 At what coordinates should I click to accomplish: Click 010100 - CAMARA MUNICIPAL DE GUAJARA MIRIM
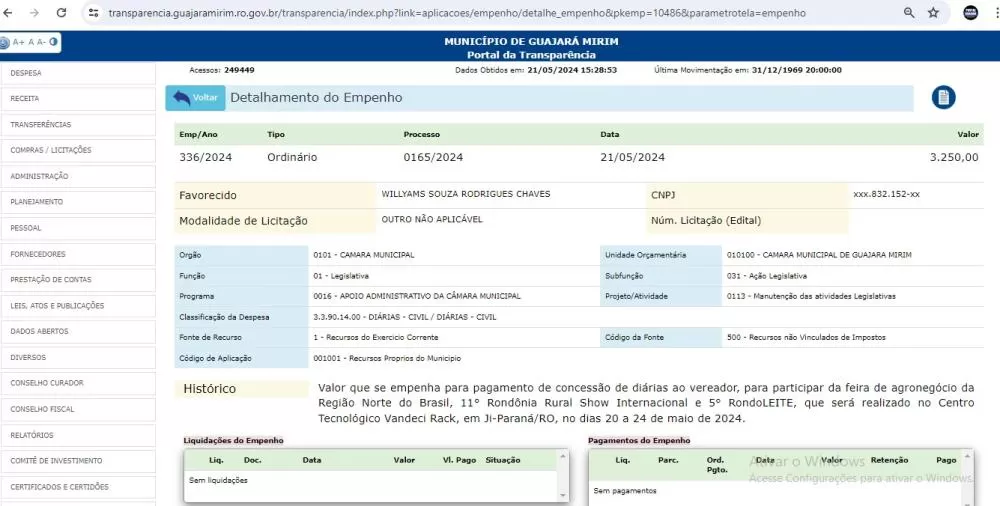tap(819, 255)
